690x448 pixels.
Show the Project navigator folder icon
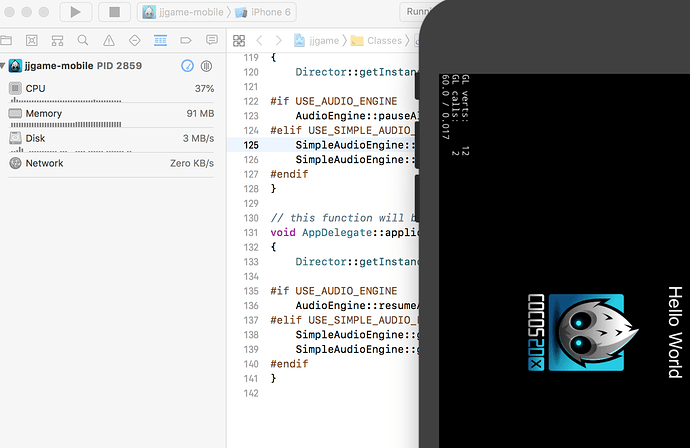point(6,40)
